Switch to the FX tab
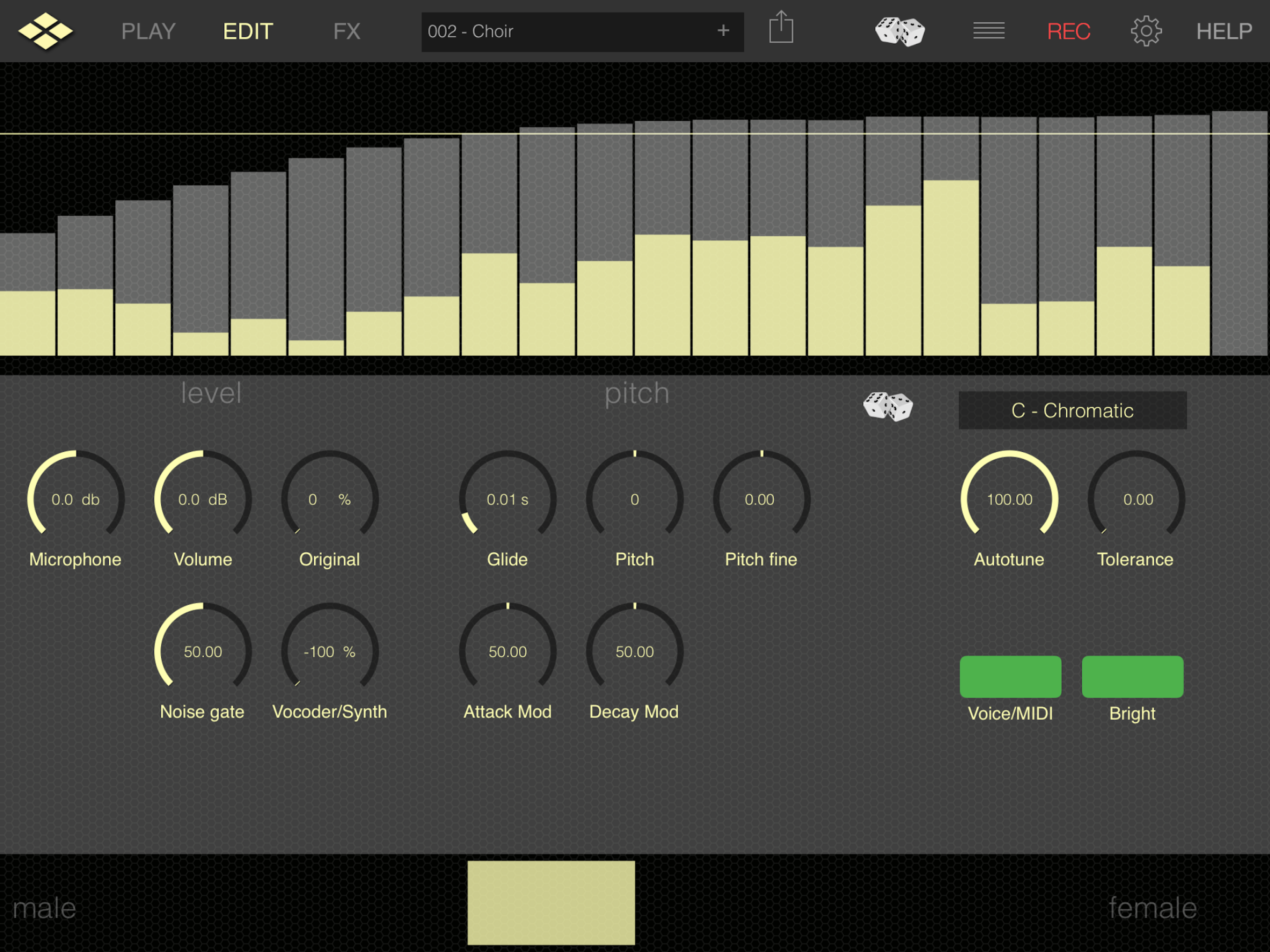Screen dimensions: 1270x952 (x=347, y=31)
